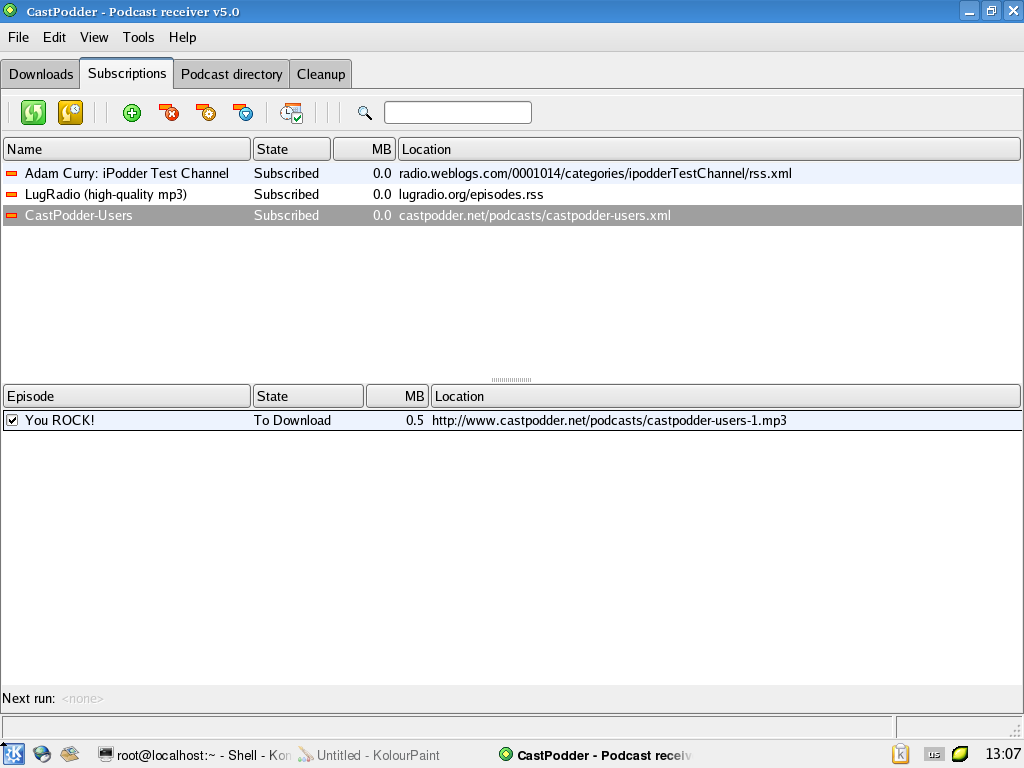This screenshot has width=1024, height=768.
Task: Click the To Download state cell
Action: coord(292,421)
